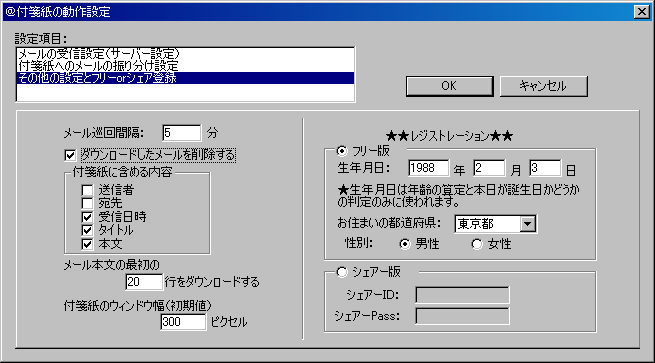Click the birth year field showing 1988
Viewport: 655px width, 363px height.
tap(429, 168)
